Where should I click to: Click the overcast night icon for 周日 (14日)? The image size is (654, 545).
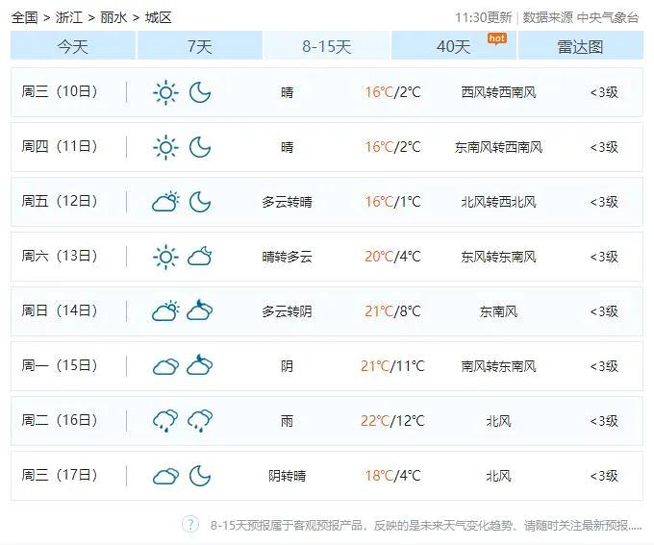[200, 311]
